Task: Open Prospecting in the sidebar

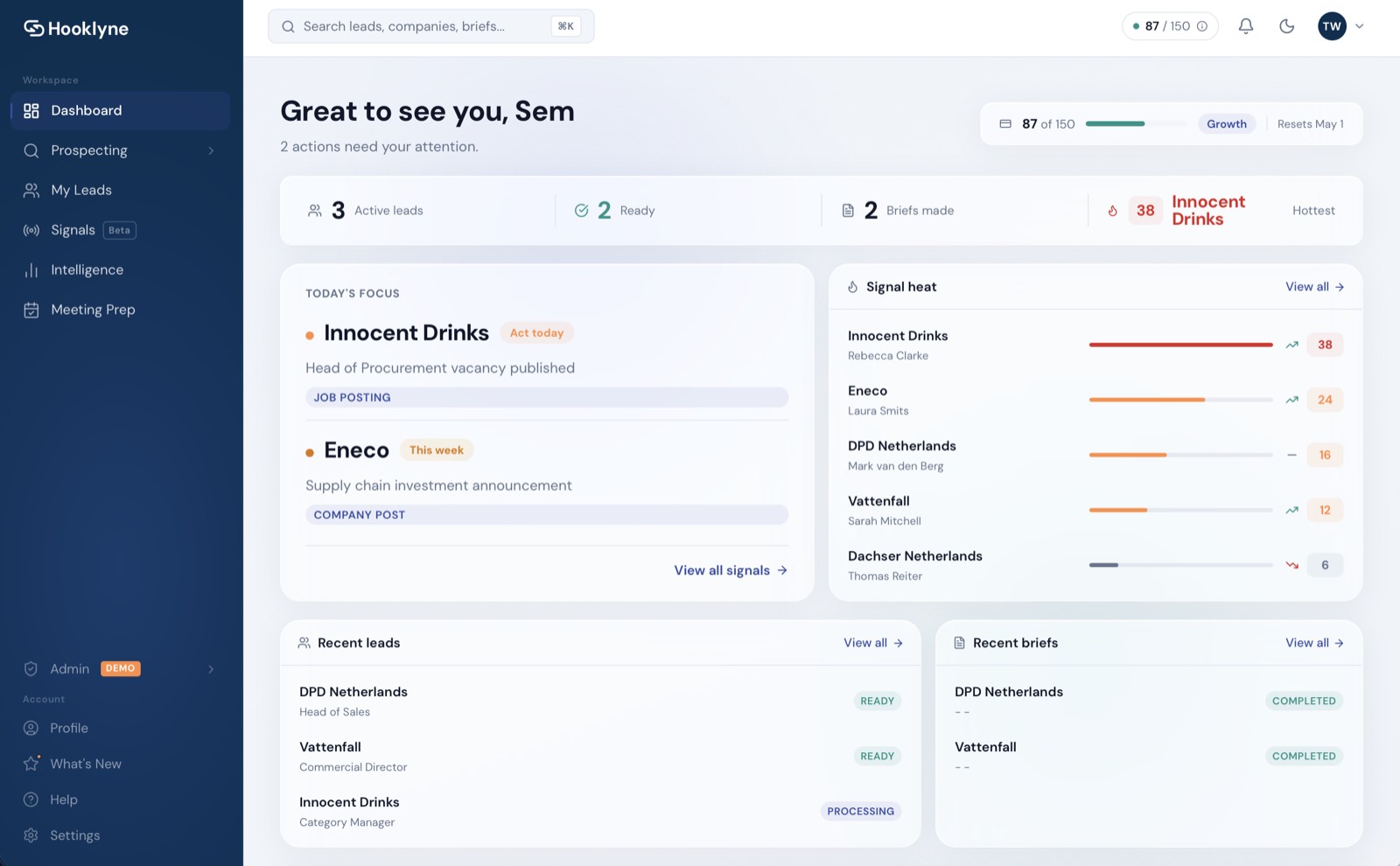Action: pos(121,150)
